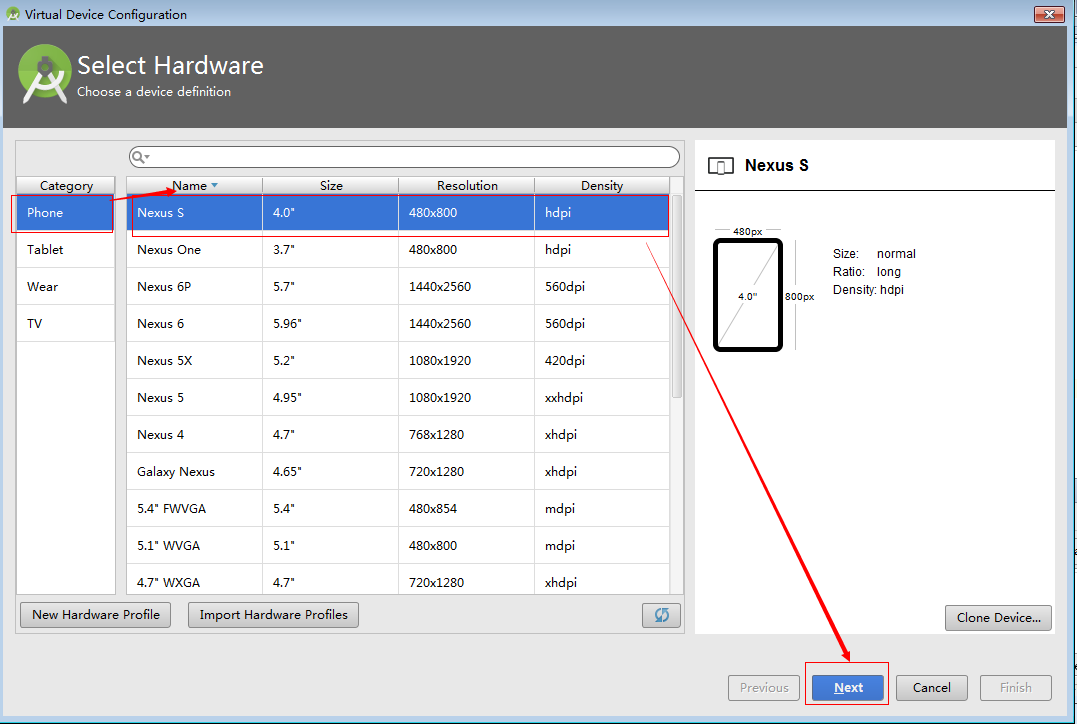
Task: Select the TV category
Action: tap(65, 324)
